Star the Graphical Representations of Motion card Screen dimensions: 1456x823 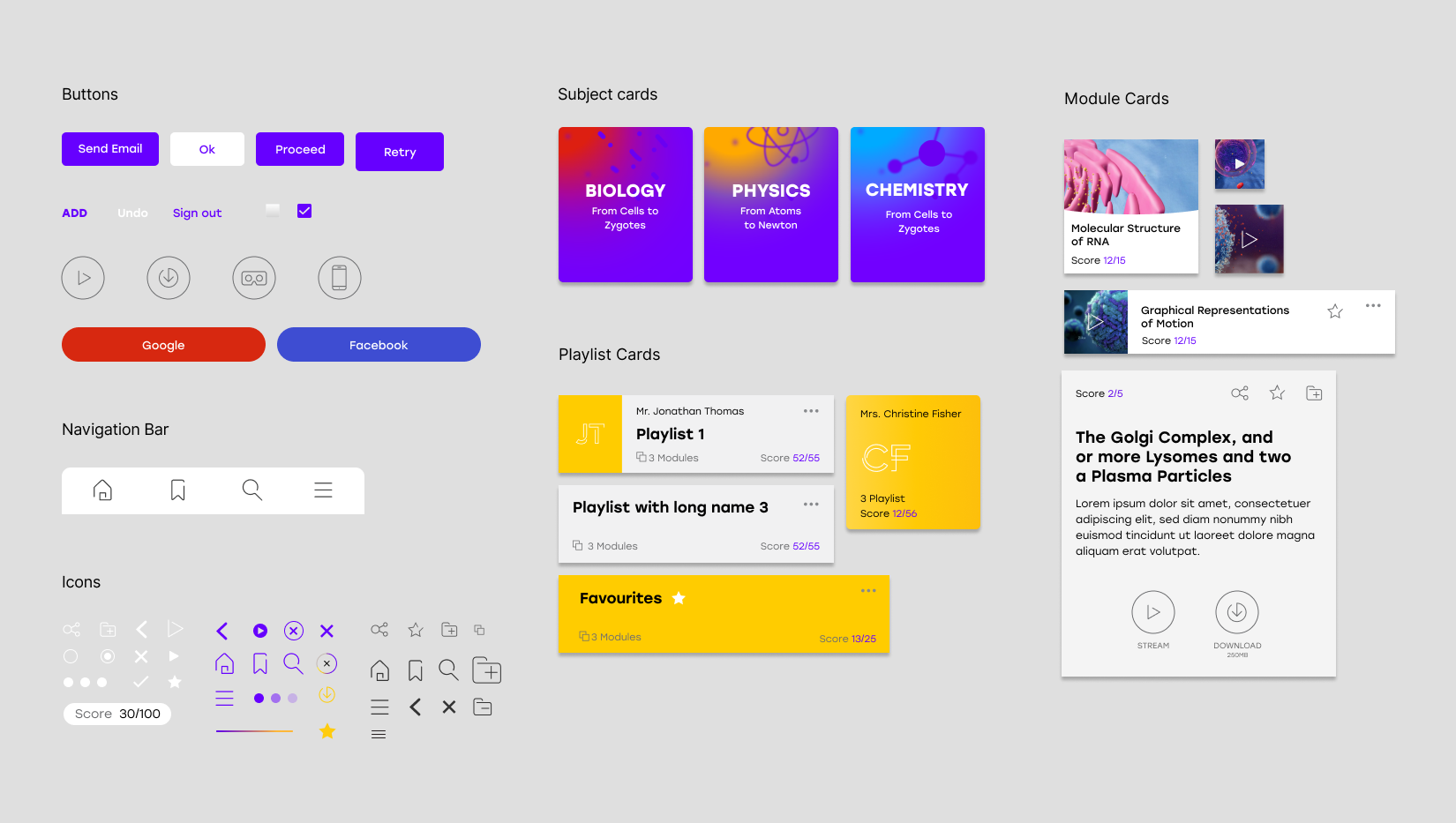[x=1335, y=311]
